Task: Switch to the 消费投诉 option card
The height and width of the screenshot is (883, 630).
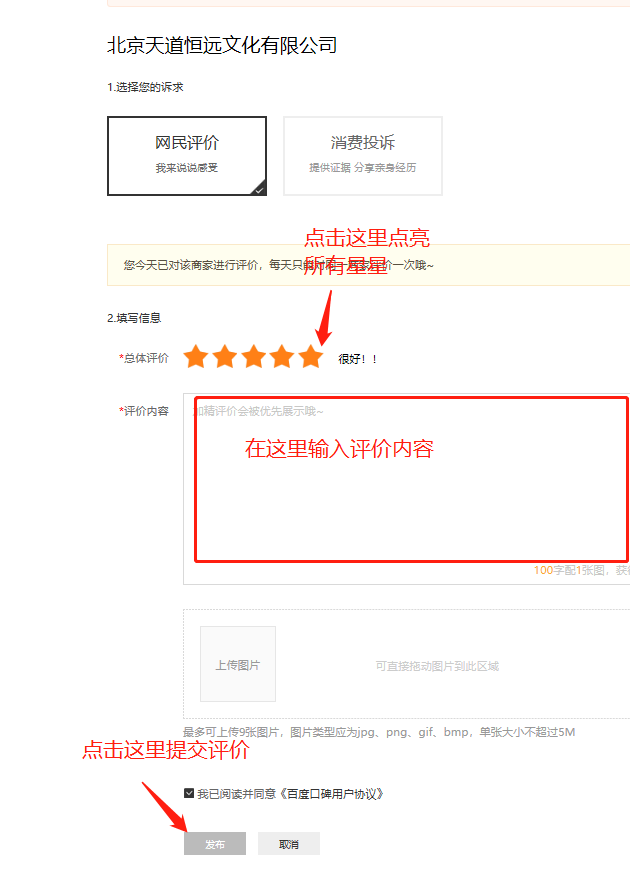Action: [362, 155]
